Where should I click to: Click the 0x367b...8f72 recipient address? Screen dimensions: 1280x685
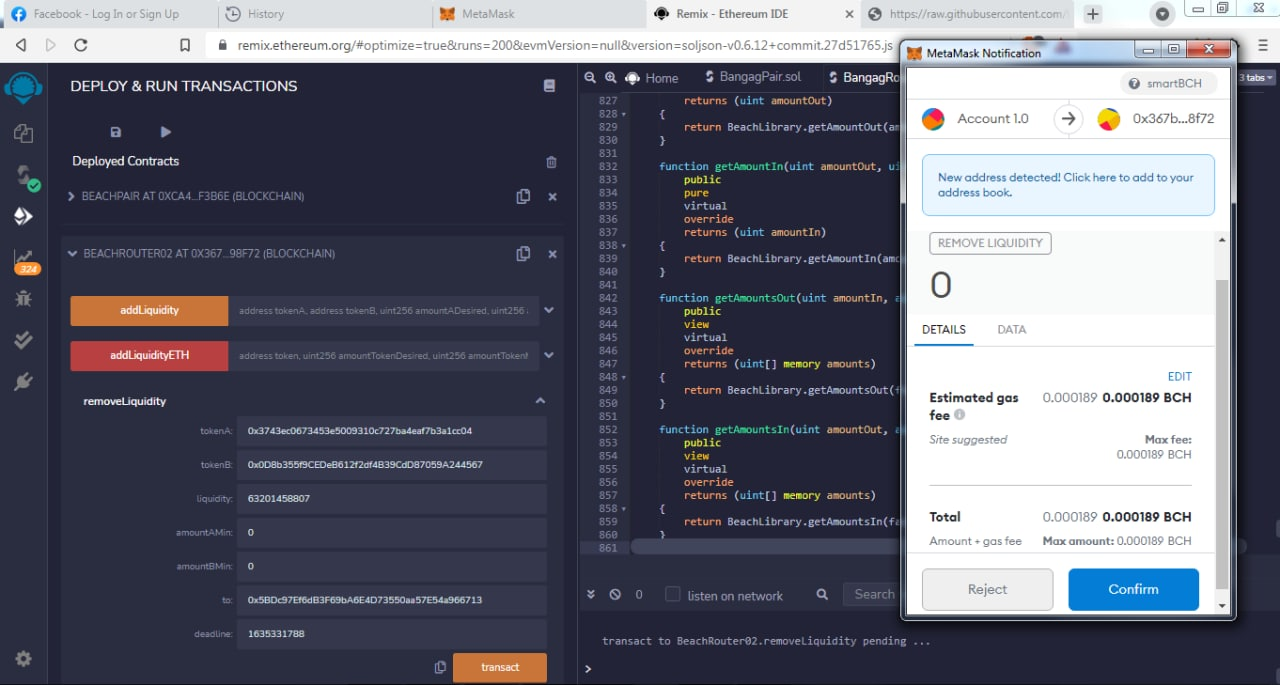coord(1173,119)
